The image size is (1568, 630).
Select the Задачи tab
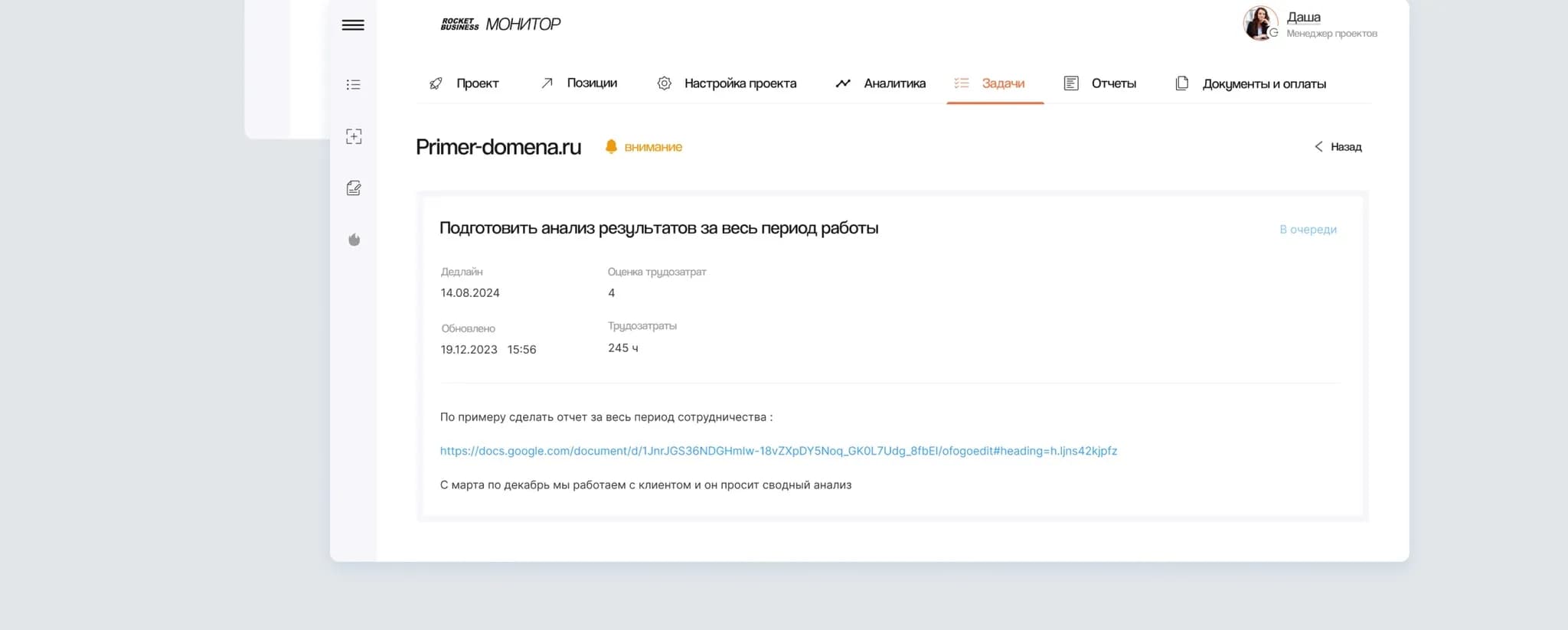coord(1002,83)
